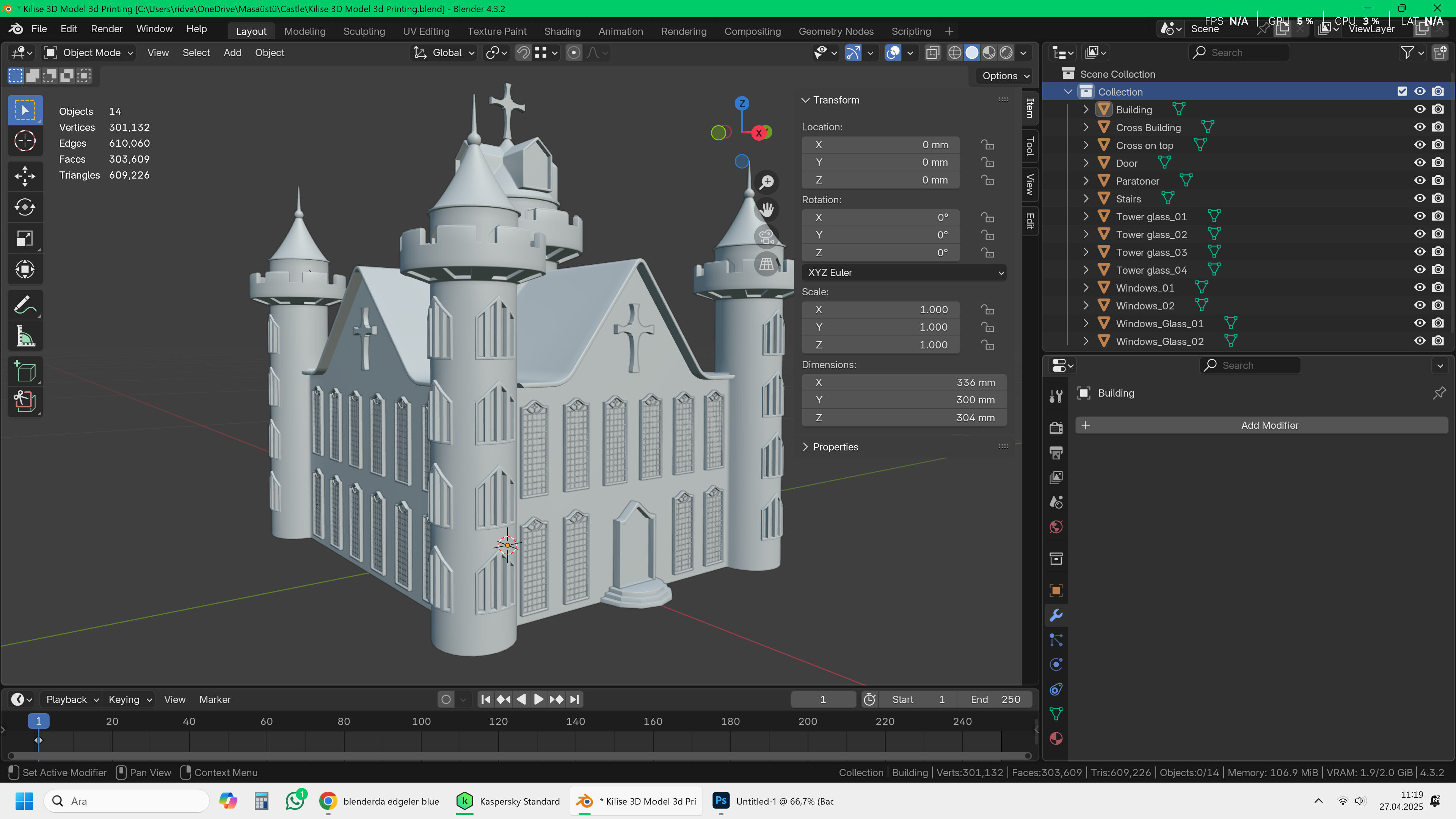
Task: Activate the 3D Cursor tool
Action: pyautogui.click(x=25, y=141)
